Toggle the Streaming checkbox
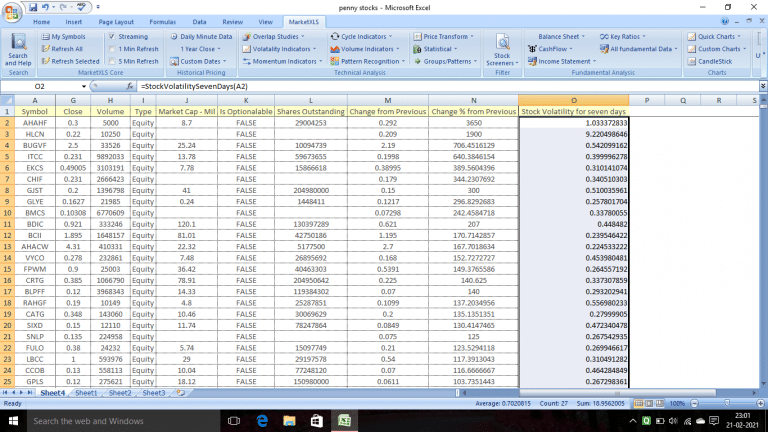Viewport: 768px width, 432px height. click(x=112, y=36)
